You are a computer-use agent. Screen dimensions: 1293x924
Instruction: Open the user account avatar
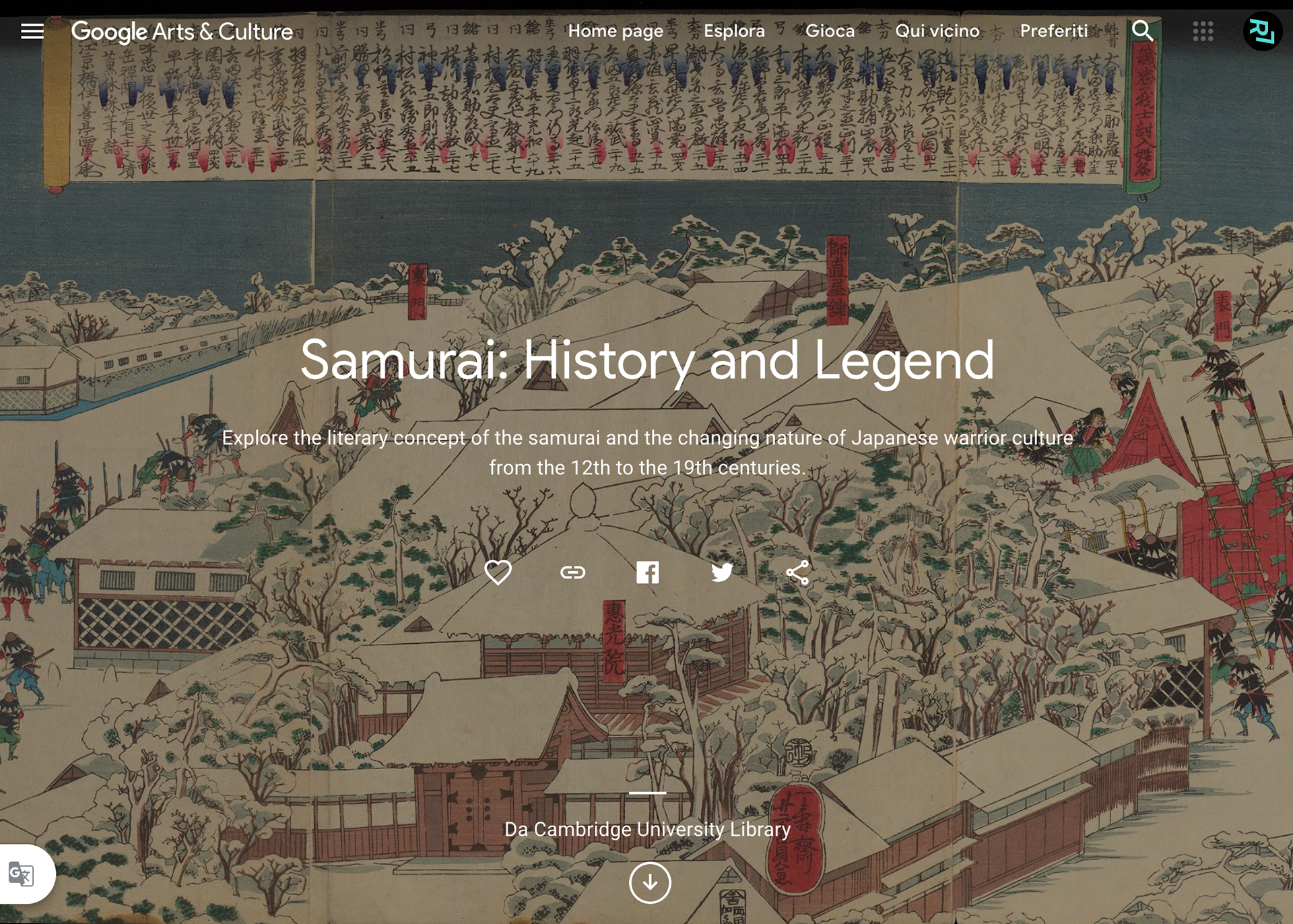click(1262, 31)
